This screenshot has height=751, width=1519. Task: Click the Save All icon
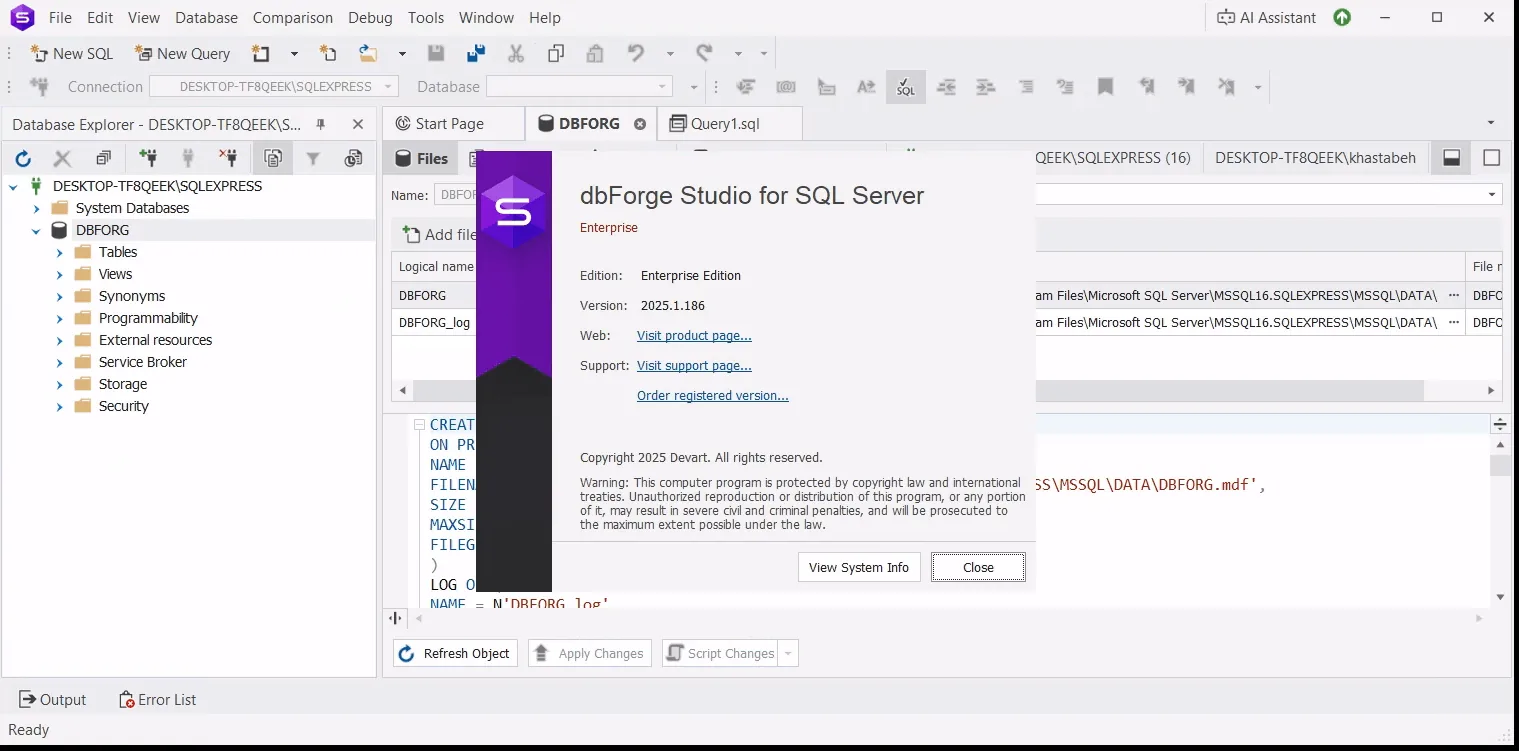click(476, 54)
